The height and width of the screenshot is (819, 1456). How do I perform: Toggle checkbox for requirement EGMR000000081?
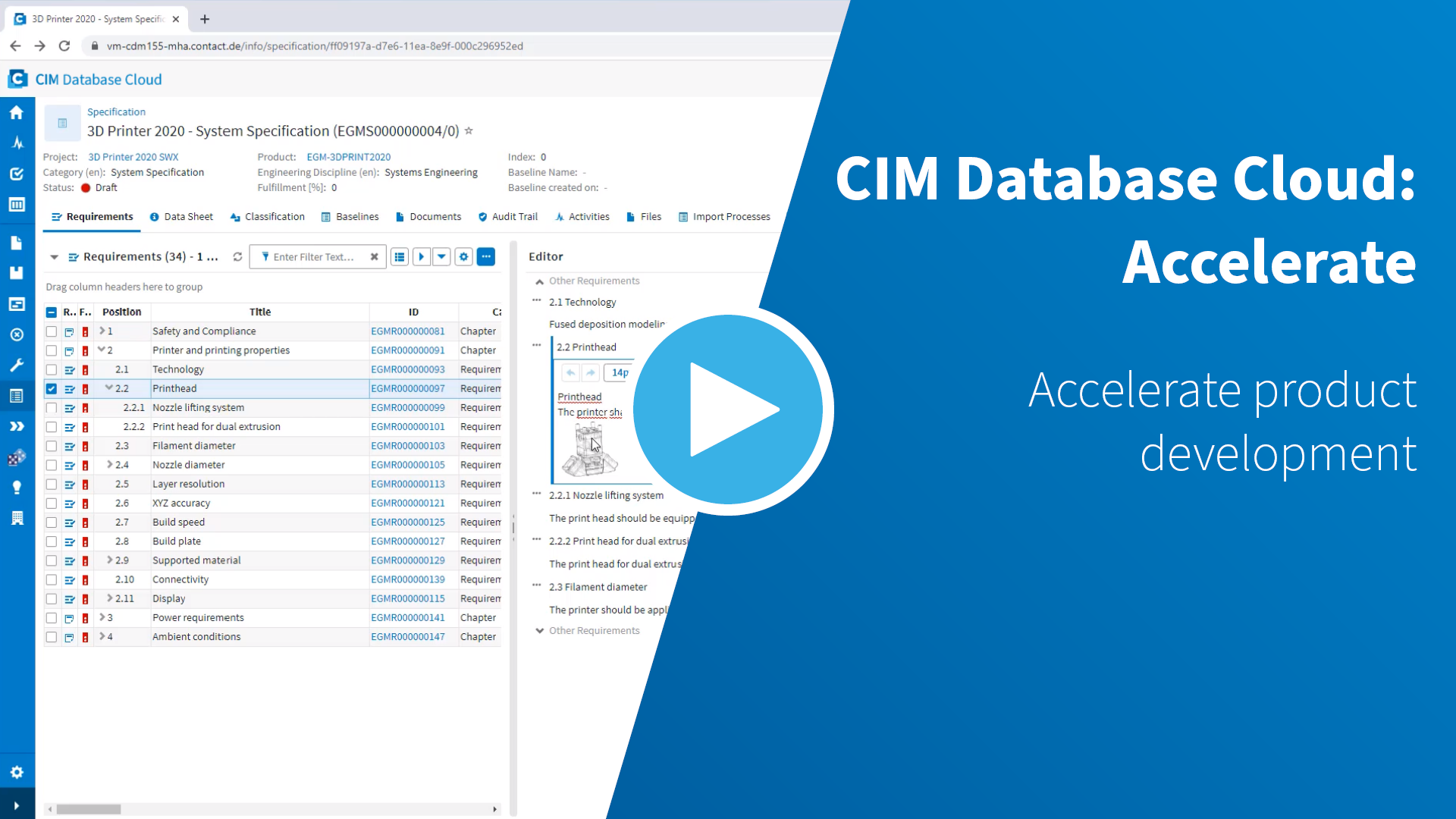pos(50,330)
